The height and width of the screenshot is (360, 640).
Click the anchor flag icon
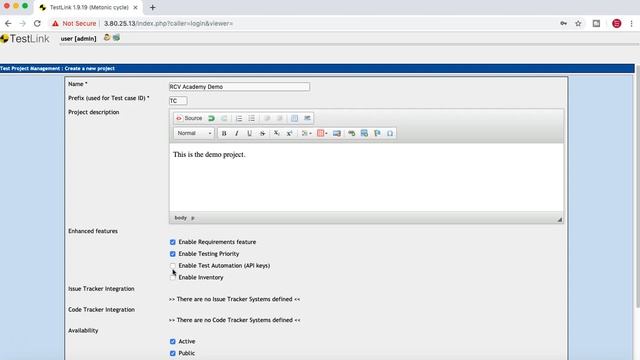(x=377, y=133)
